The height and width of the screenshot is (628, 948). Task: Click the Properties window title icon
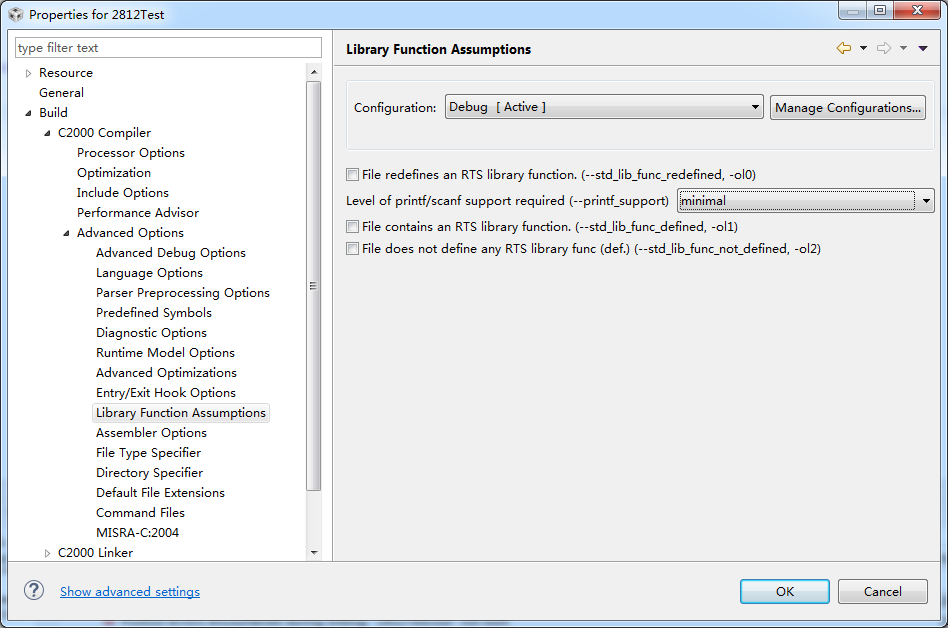[x=16, y=14]
